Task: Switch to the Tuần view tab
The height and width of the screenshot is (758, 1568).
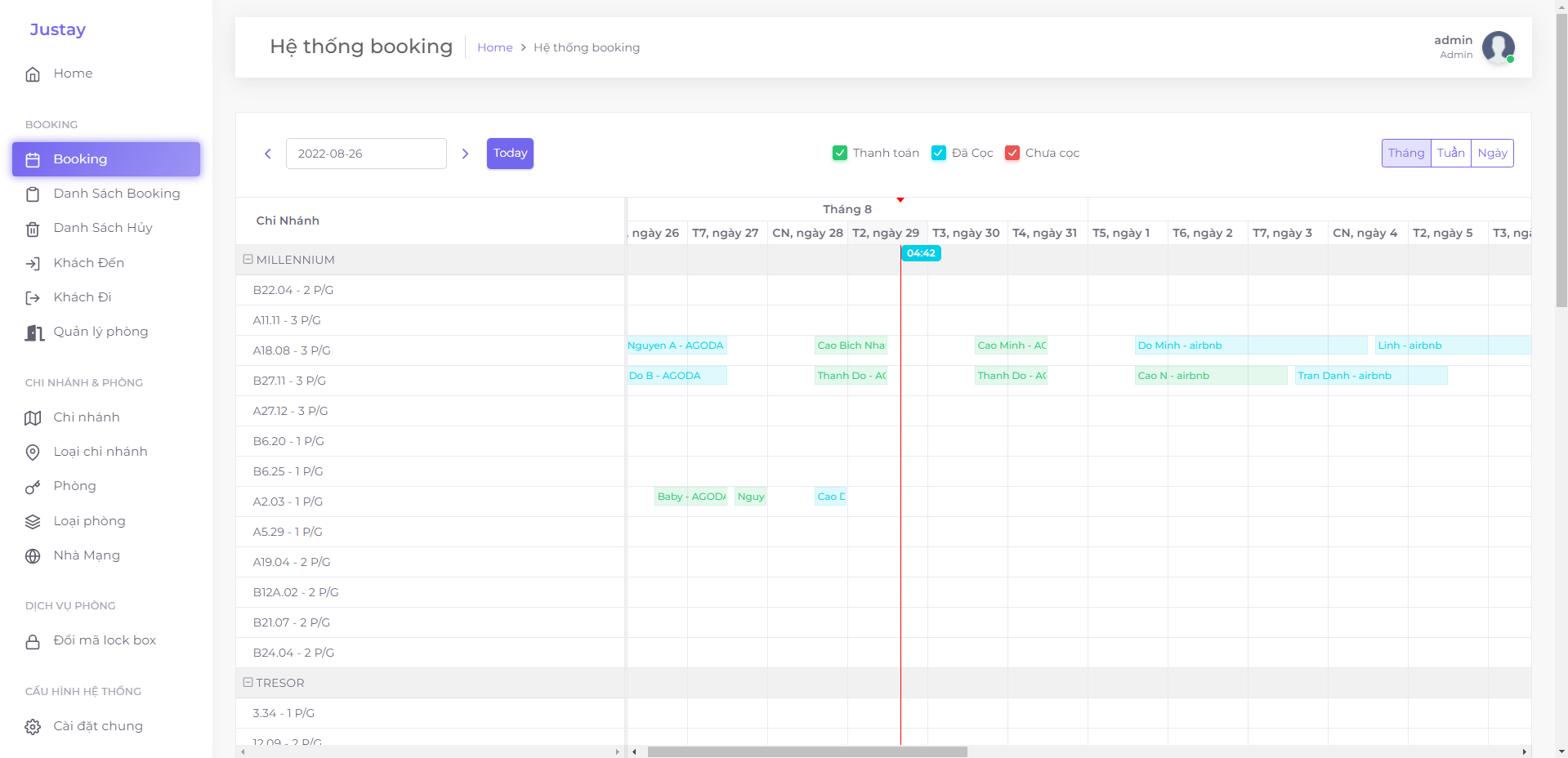Action: (1450, 153)
